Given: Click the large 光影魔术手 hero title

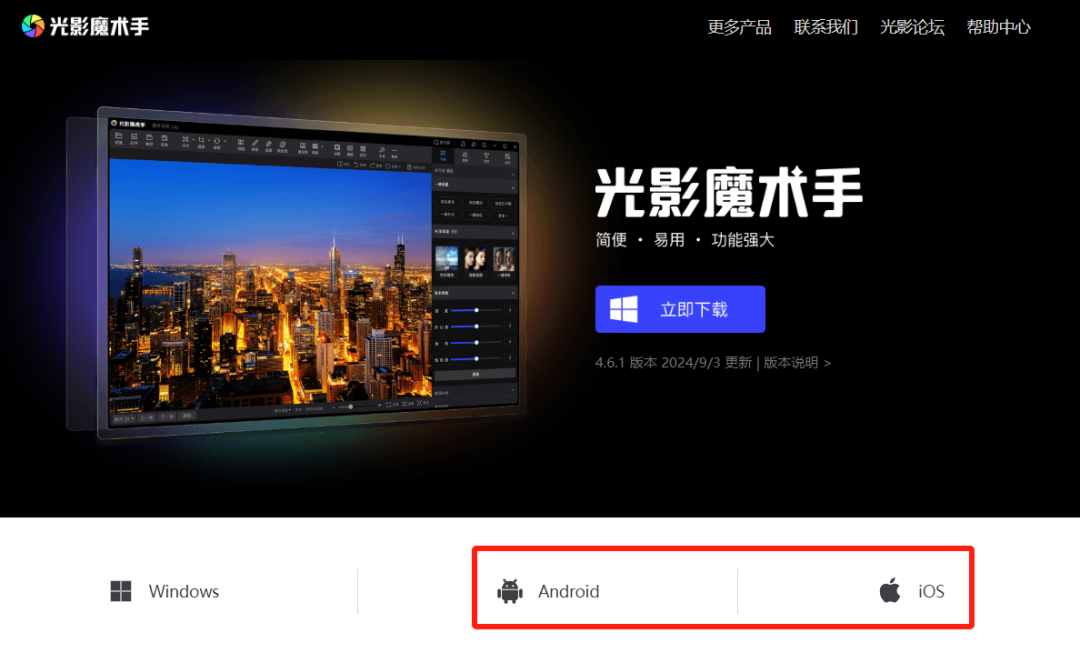Looking at the screenshot, I should (729, 192).
